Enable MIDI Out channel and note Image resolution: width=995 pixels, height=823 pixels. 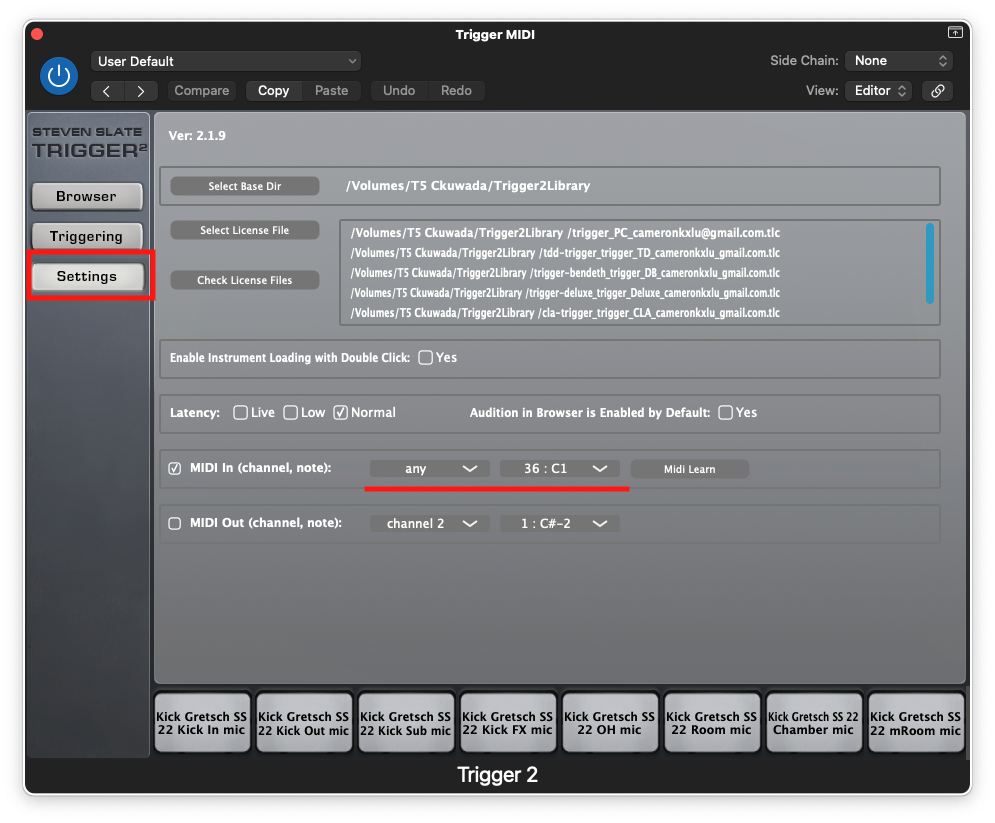(174, 523)
